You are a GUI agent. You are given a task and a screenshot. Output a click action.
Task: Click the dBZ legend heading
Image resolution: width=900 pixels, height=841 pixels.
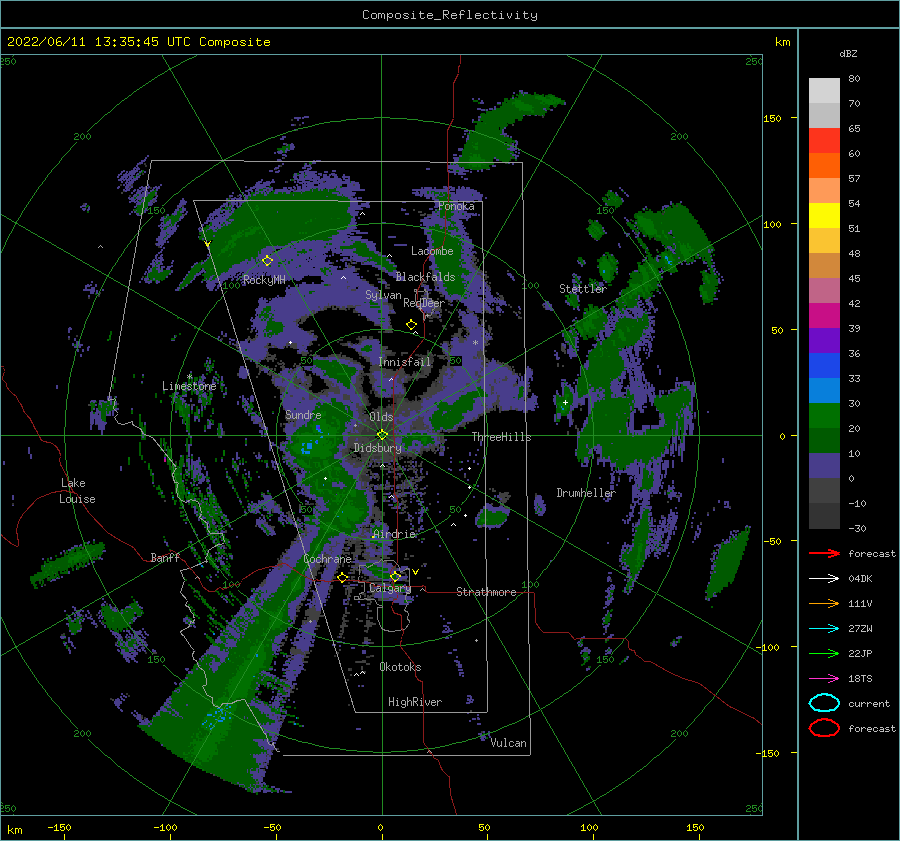(x=848, y=53)
